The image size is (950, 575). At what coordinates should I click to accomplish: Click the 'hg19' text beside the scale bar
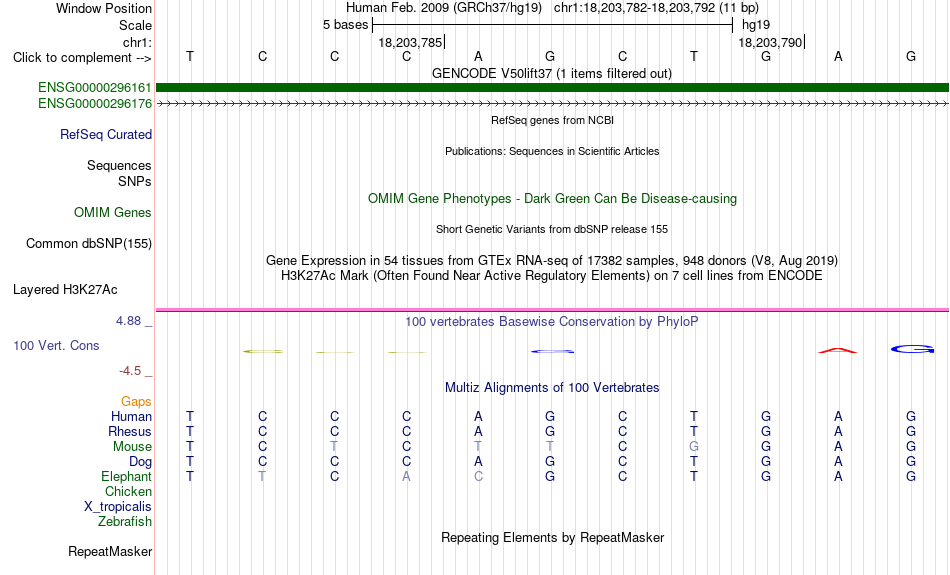(756, 25)
